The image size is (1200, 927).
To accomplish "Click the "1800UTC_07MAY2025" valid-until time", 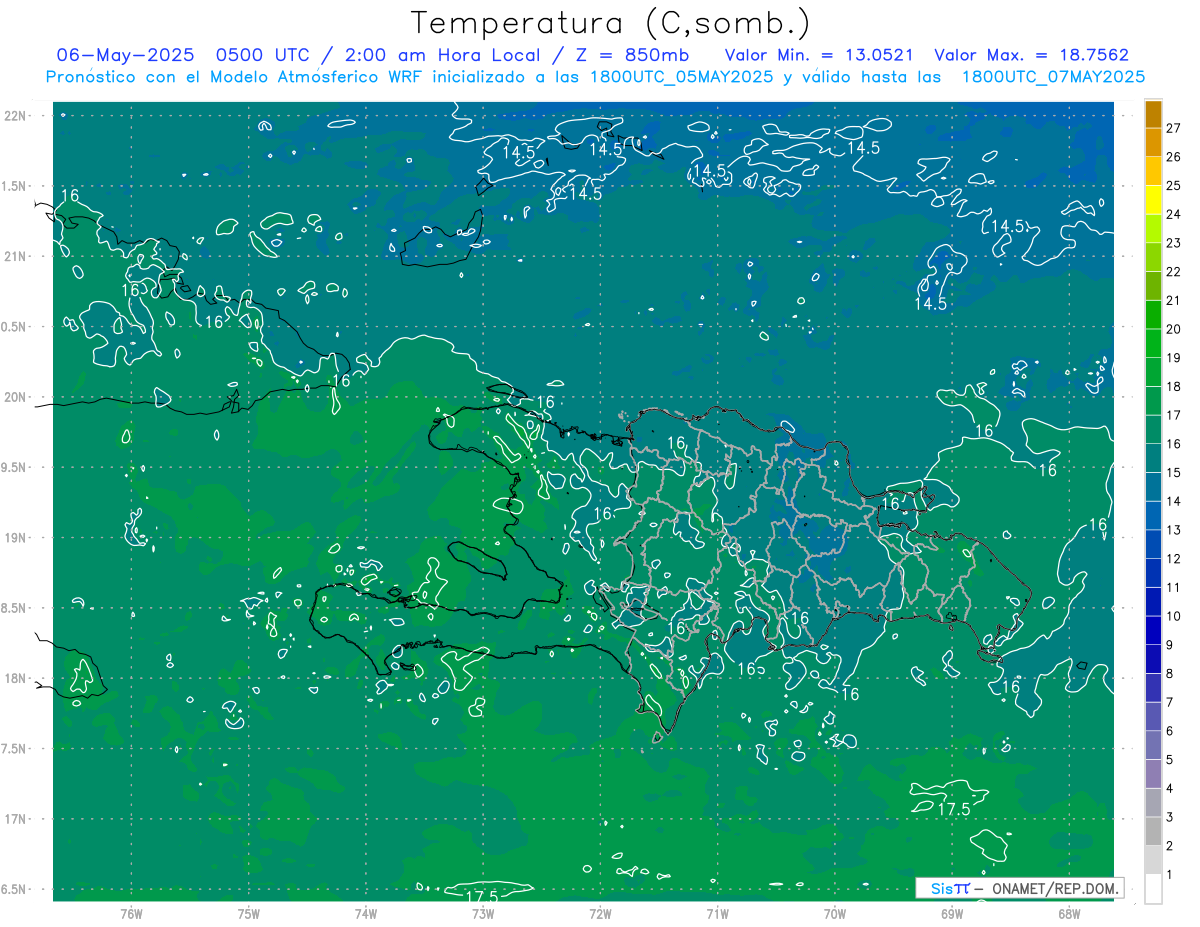I will tap(1053, 77).
